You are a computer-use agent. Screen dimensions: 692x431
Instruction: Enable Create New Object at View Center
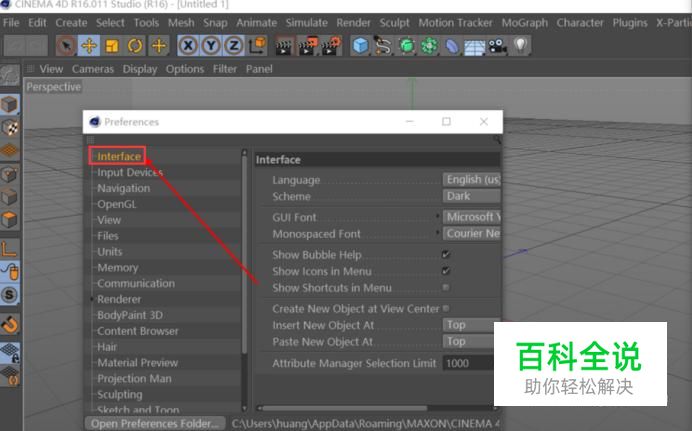click(x=446, y=308)
